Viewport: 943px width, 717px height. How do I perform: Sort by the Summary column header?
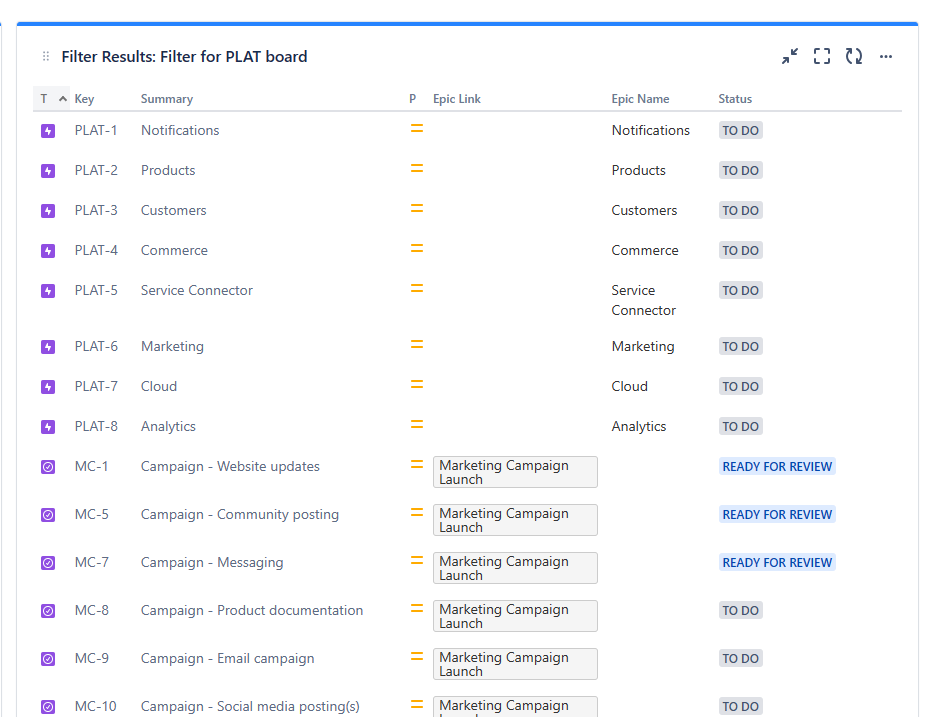[167, 99]
